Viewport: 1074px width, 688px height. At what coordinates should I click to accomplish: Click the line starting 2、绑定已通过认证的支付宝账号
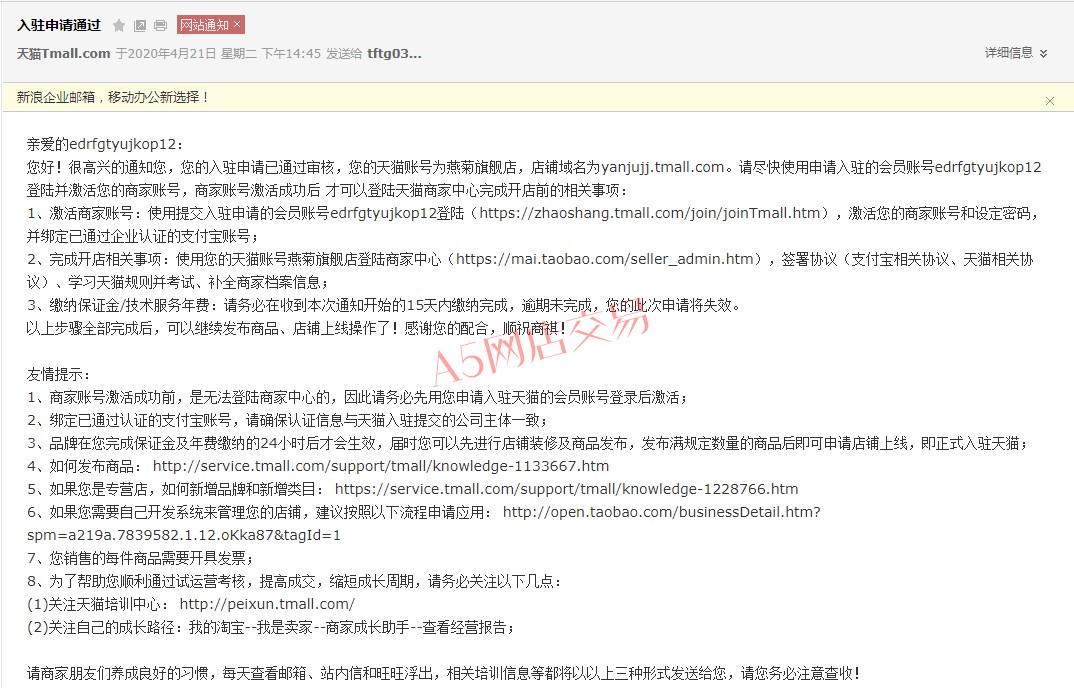287,420
